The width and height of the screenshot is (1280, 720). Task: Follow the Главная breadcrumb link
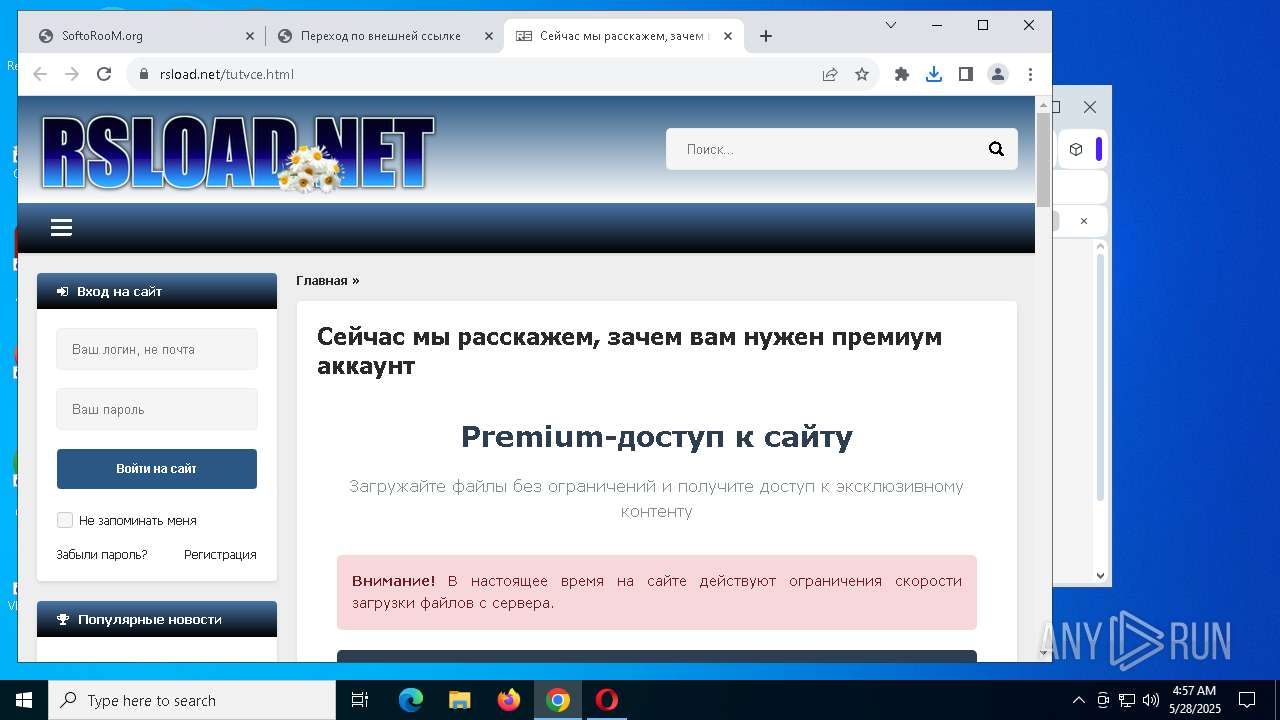click(321, 280)
